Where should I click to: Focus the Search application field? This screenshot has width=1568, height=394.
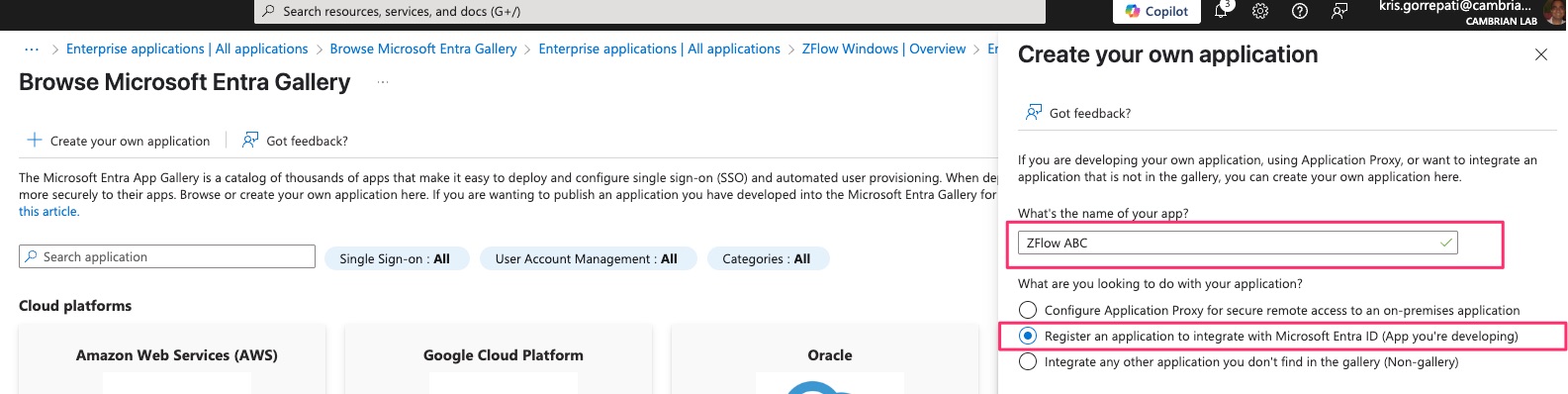[167, 256]
